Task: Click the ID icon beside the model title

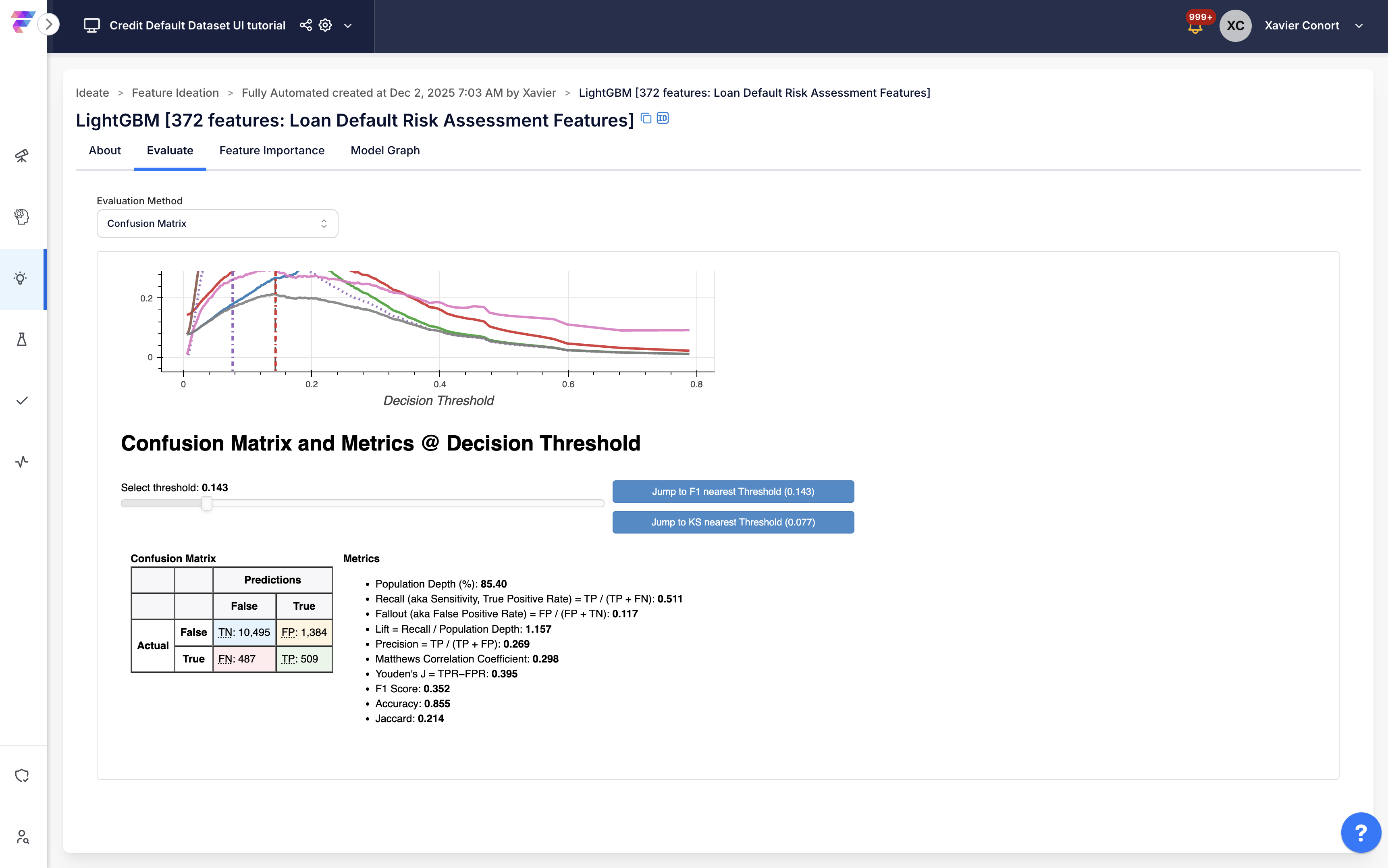Action: tap(663, 118)
